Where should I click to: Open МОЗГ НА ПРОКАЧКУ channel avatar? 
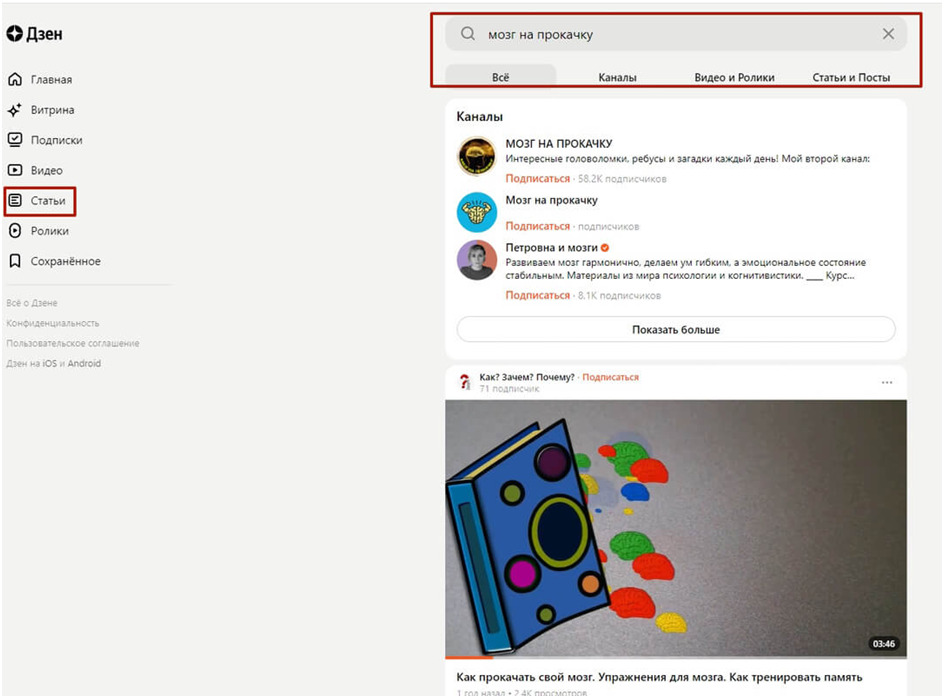point(476,156)
